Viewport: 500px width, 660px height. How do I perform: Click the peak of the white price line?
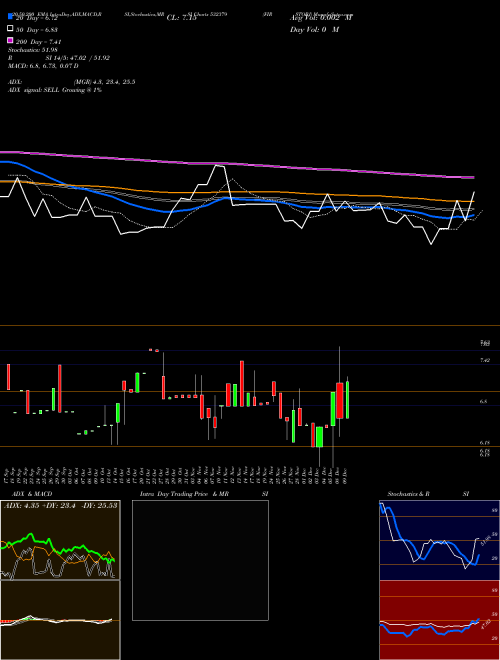tap(218, 166)
